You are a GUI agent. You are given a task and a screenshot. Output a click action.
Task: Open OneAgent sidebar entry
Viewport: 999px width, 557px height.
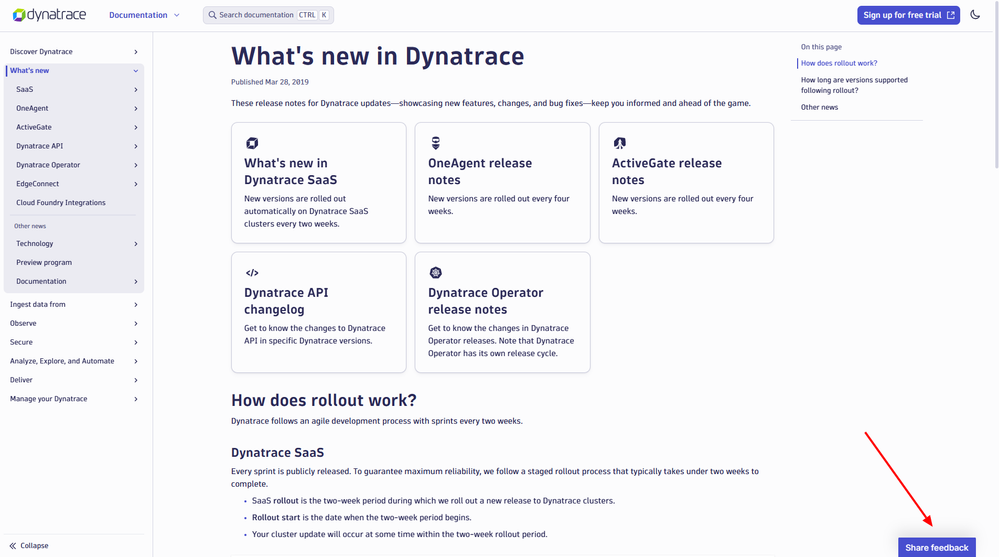tap(32, 108)
